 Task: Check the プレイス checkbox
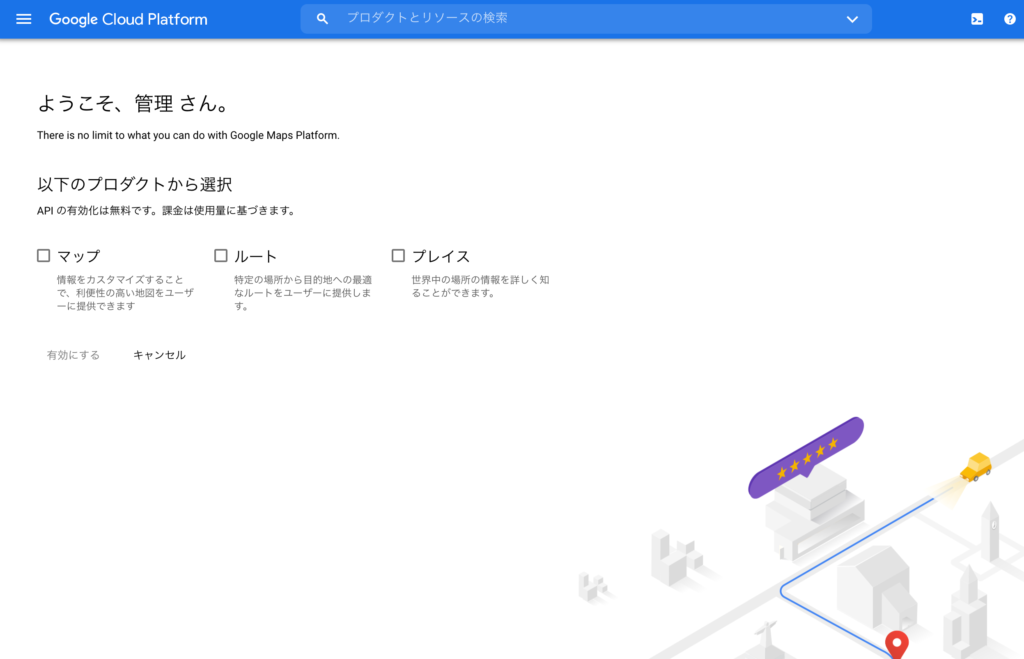click(398, 255)
